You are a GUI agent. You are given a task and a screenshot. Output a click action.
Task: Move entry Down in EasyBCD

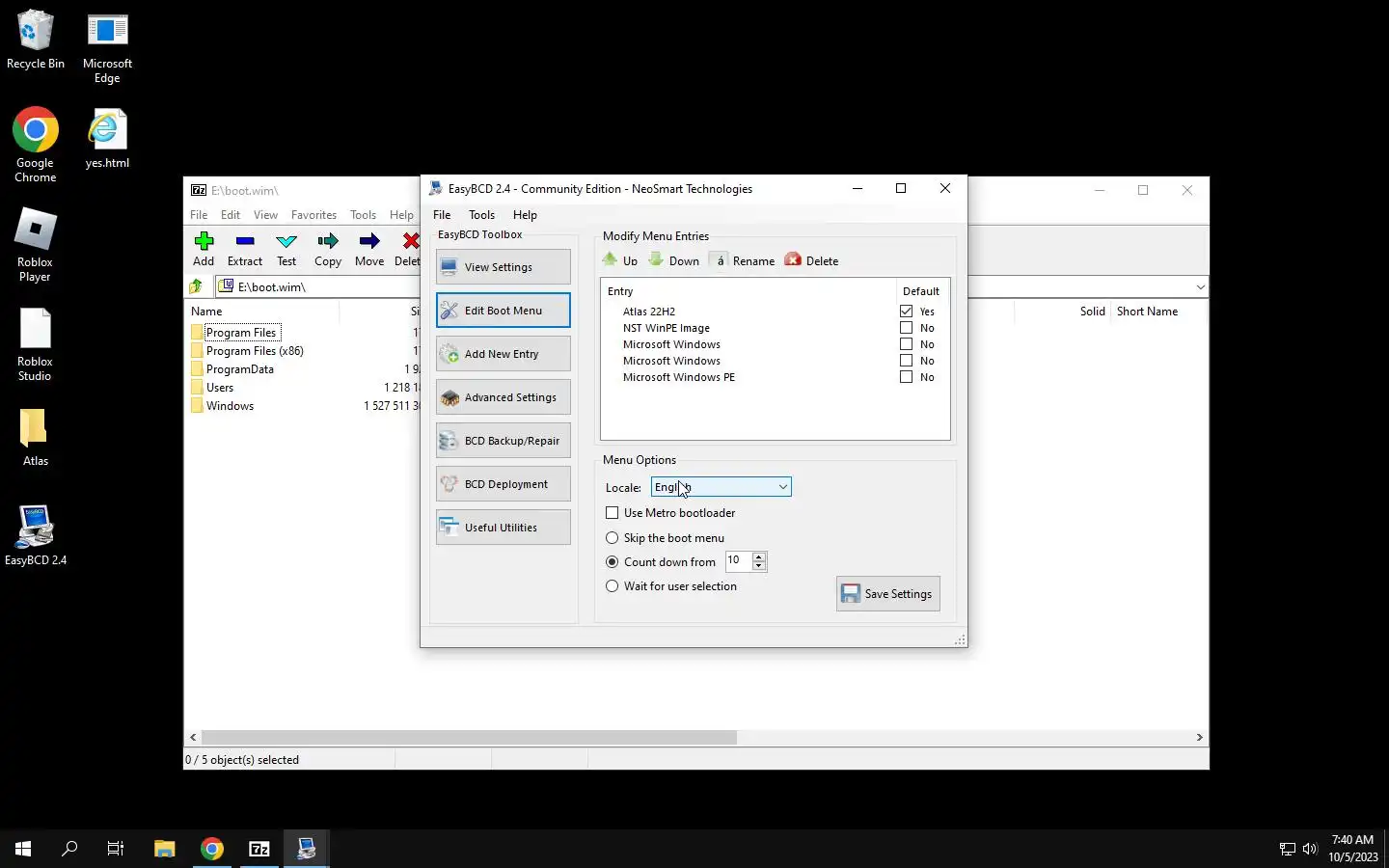coord(674,260)
